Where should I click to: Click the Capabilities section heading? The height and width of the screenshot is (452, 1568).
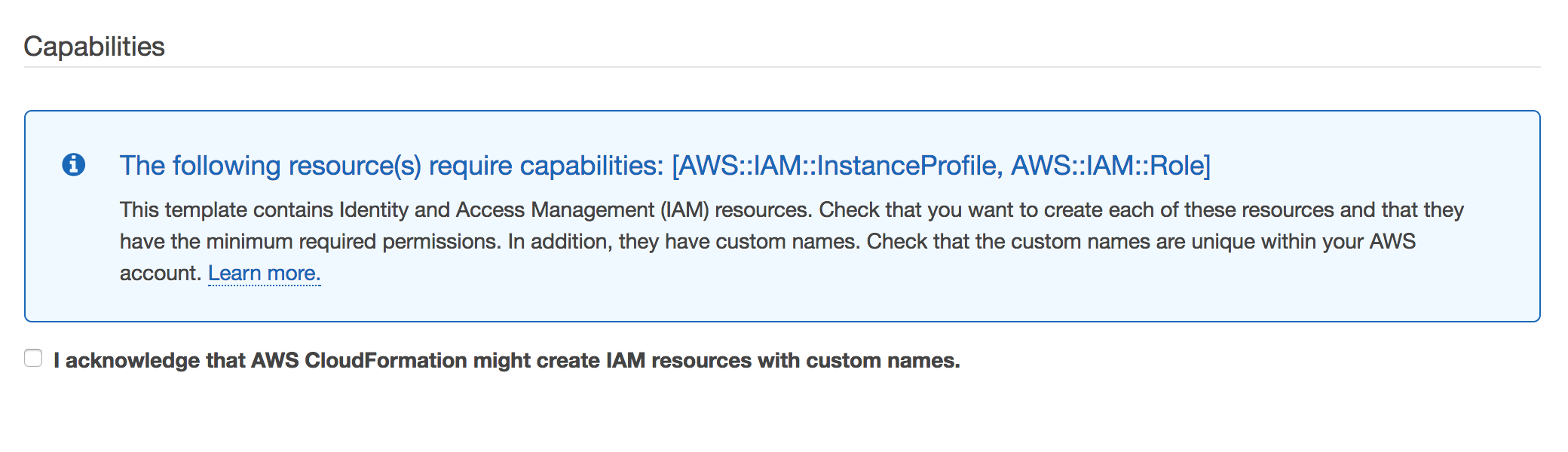point(94,47)
